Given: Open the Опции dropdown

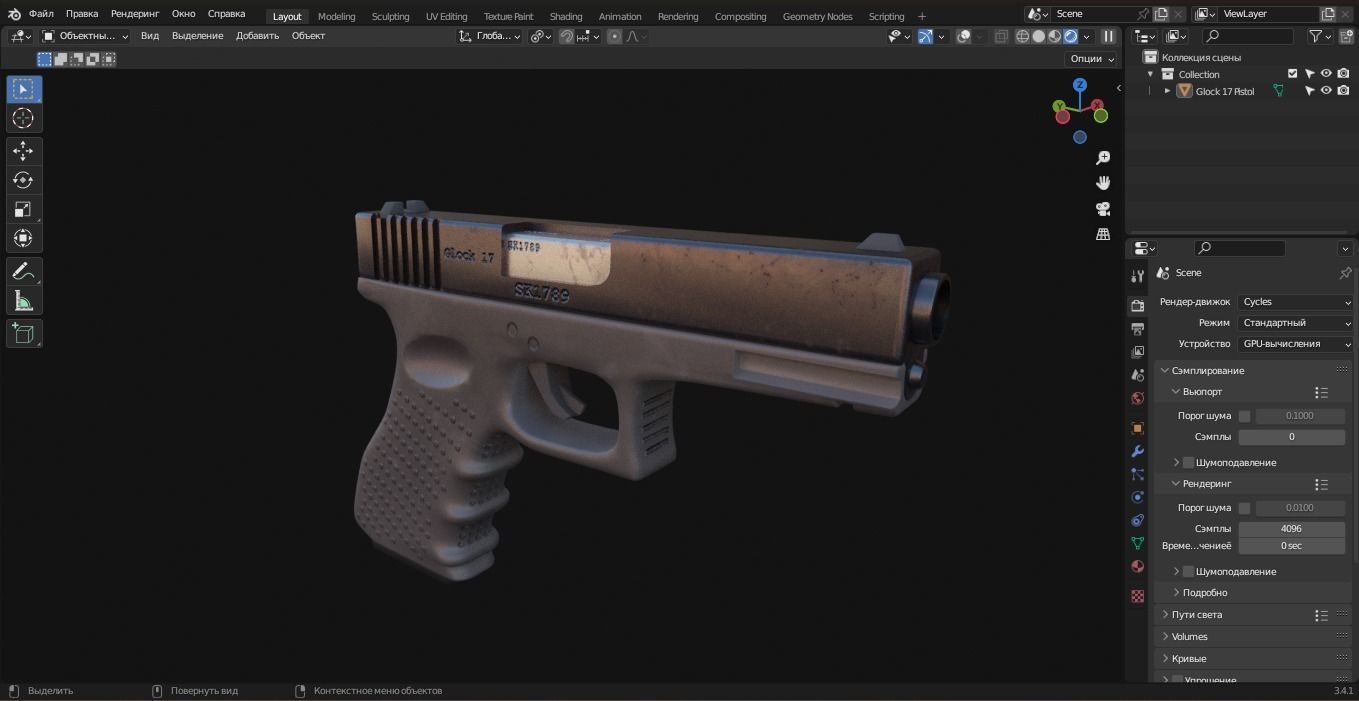Looking at the screenshot, I should 1092,58.
